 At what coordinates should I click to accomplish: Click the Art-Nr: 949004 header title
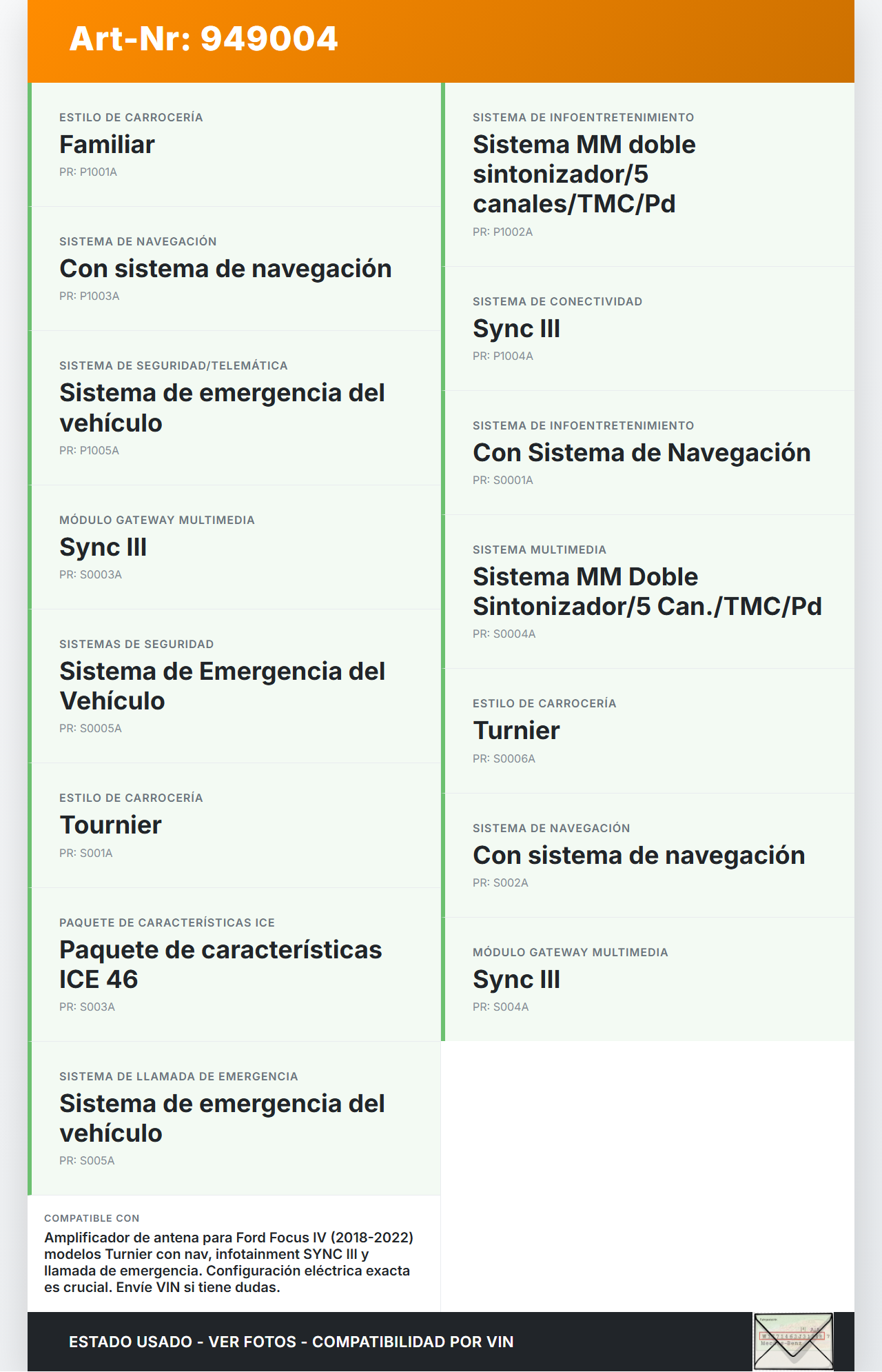point(204,39)
